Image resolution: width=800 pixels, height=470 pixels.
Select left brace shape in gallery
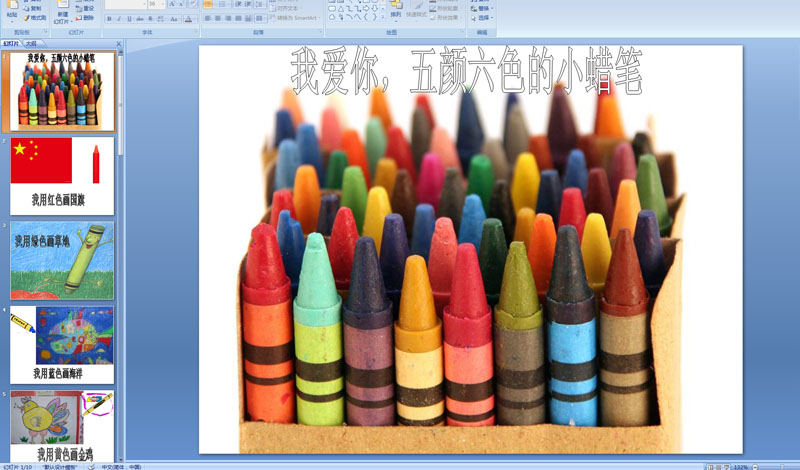[x=366, y=17]
